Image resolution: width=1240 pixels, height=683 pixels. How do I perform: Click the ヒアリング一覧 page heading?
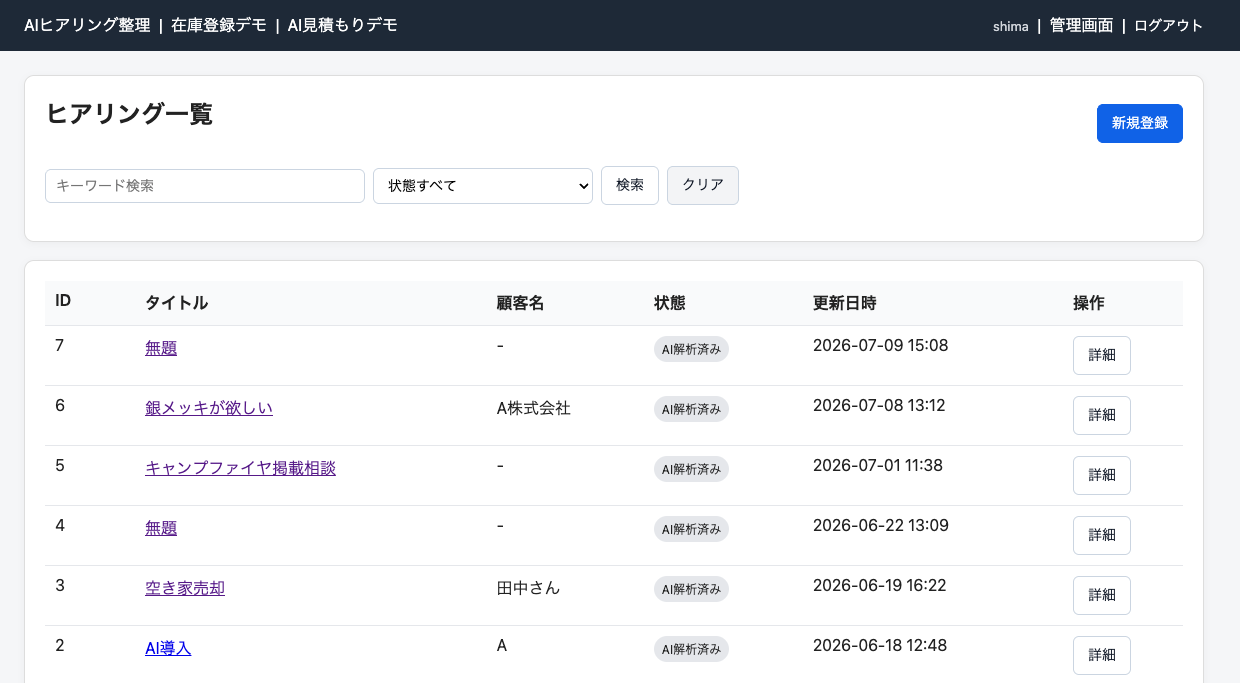coord(130,114)
